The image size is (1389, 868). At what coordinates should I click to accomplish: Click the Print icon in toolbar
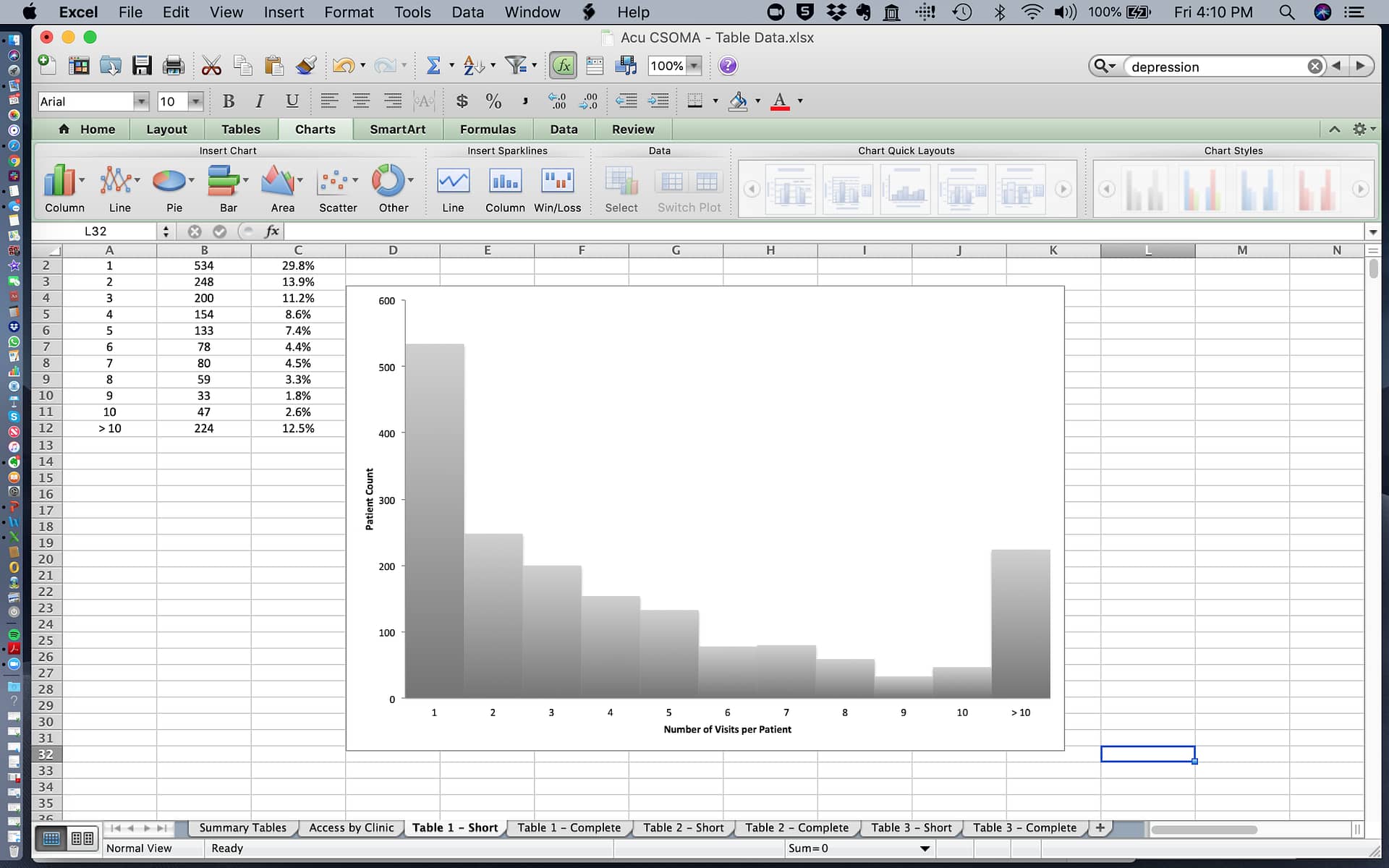point(174,66)
